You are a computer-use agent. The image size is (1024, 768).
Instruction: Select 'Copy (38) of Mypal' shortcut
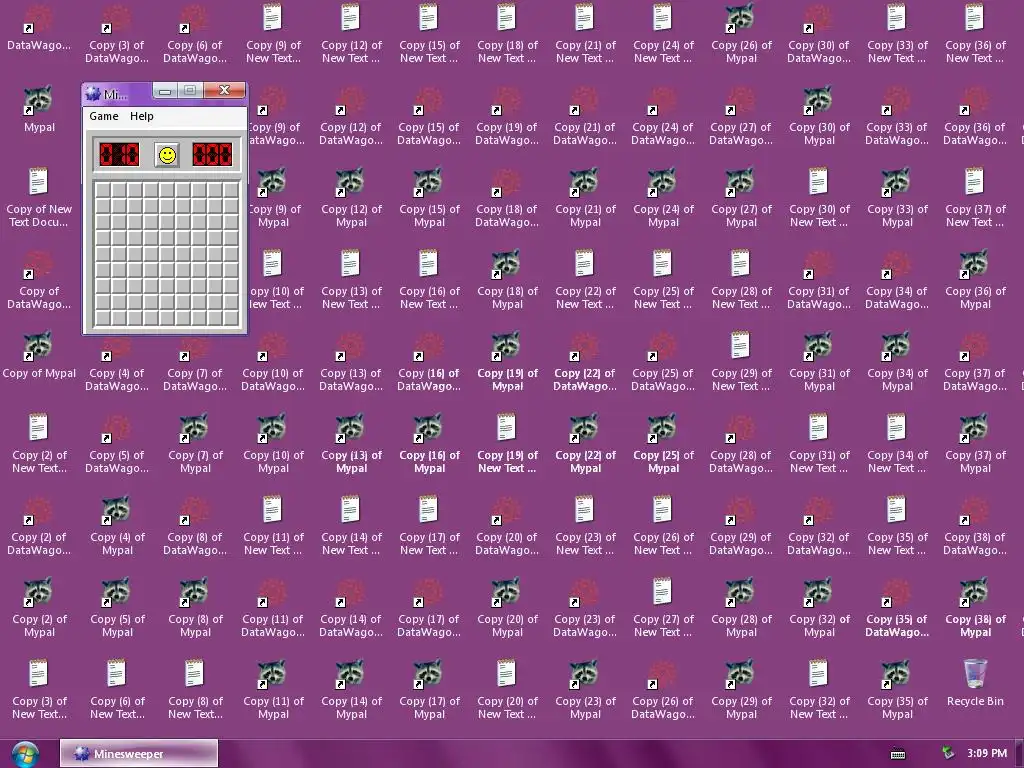(x=975, y=608)
